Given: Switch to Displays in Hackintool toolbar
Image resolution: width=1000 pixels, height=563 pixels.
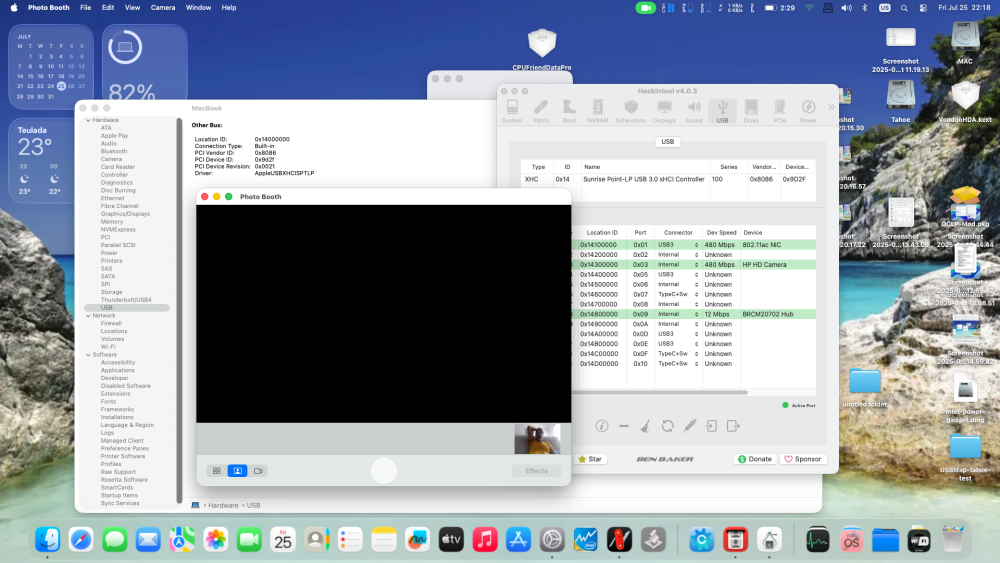Looking at the screenshot, I should pyautogui.click(x=664, y=112).
